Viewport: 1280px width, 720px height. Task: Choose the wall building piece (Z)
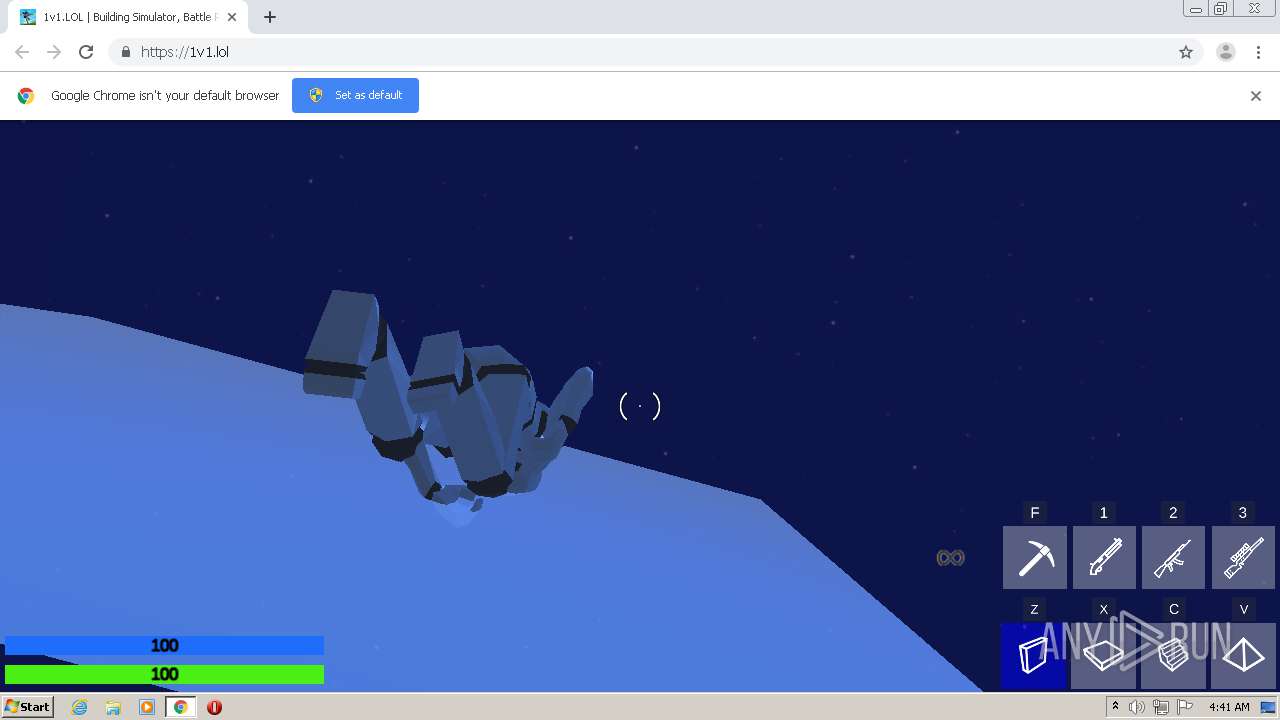[1034, 656]
